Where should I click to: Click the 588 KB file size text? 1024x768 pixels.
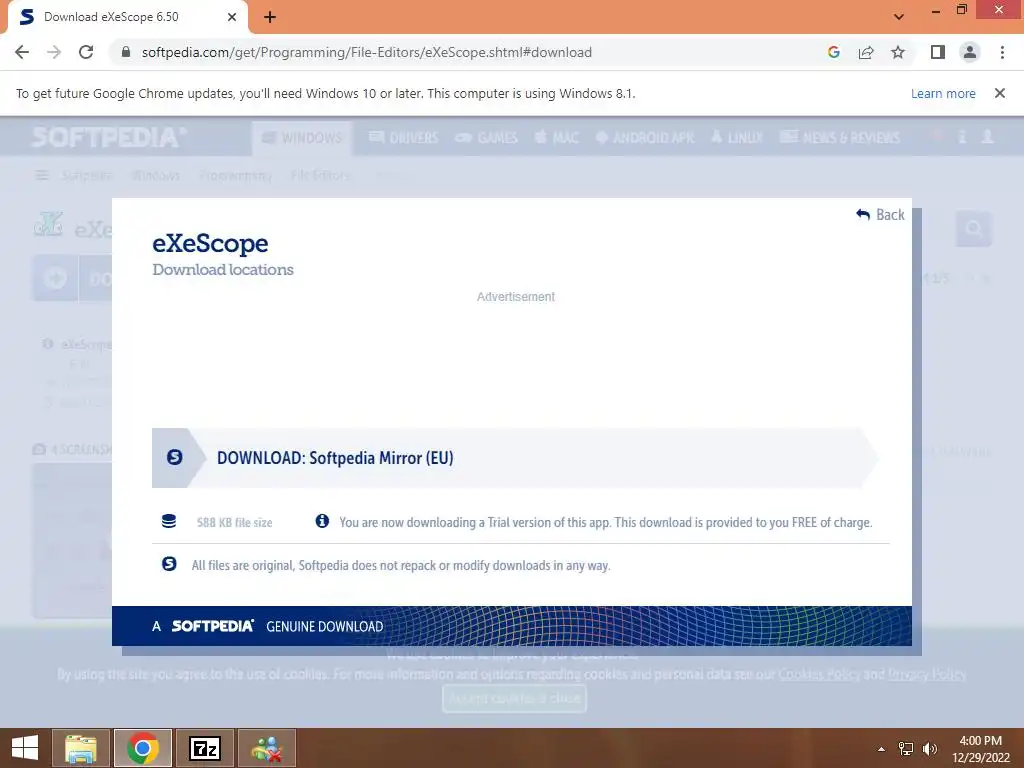click(x=234, y=522)
